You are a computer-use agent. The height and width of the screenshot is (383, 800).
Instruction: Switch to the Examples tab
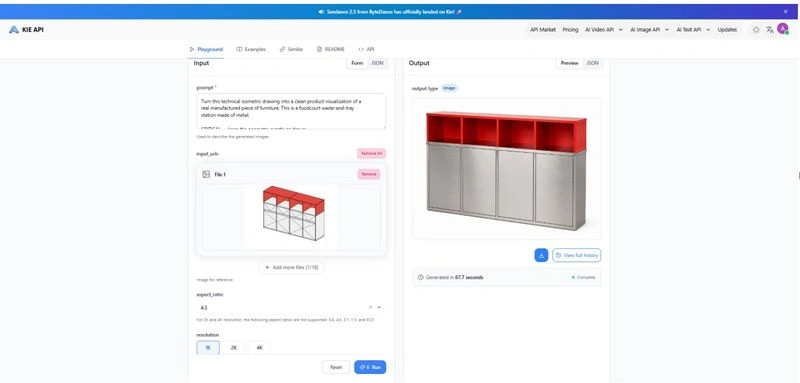tap(251, 49)
